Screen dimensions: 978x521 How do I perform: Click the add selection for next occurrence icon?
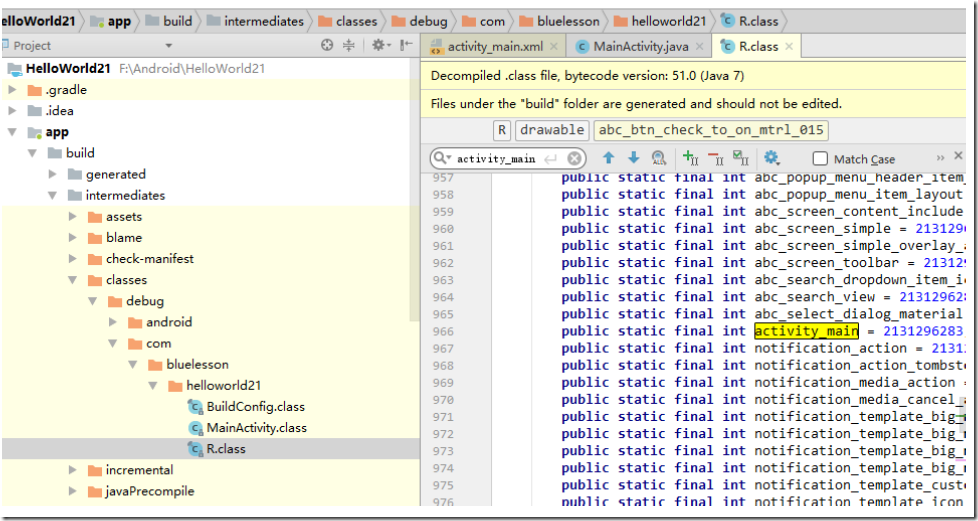pyautogui.click(x=690, y=158)
